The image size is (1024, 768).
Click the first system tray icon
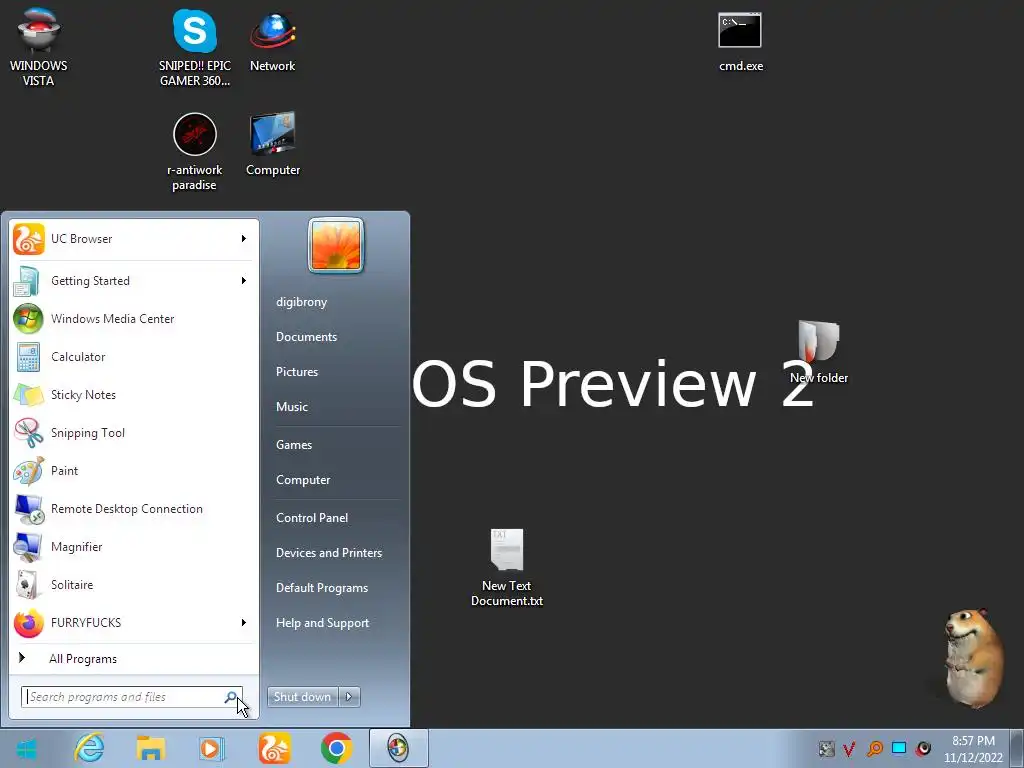(x=826, y=748)
